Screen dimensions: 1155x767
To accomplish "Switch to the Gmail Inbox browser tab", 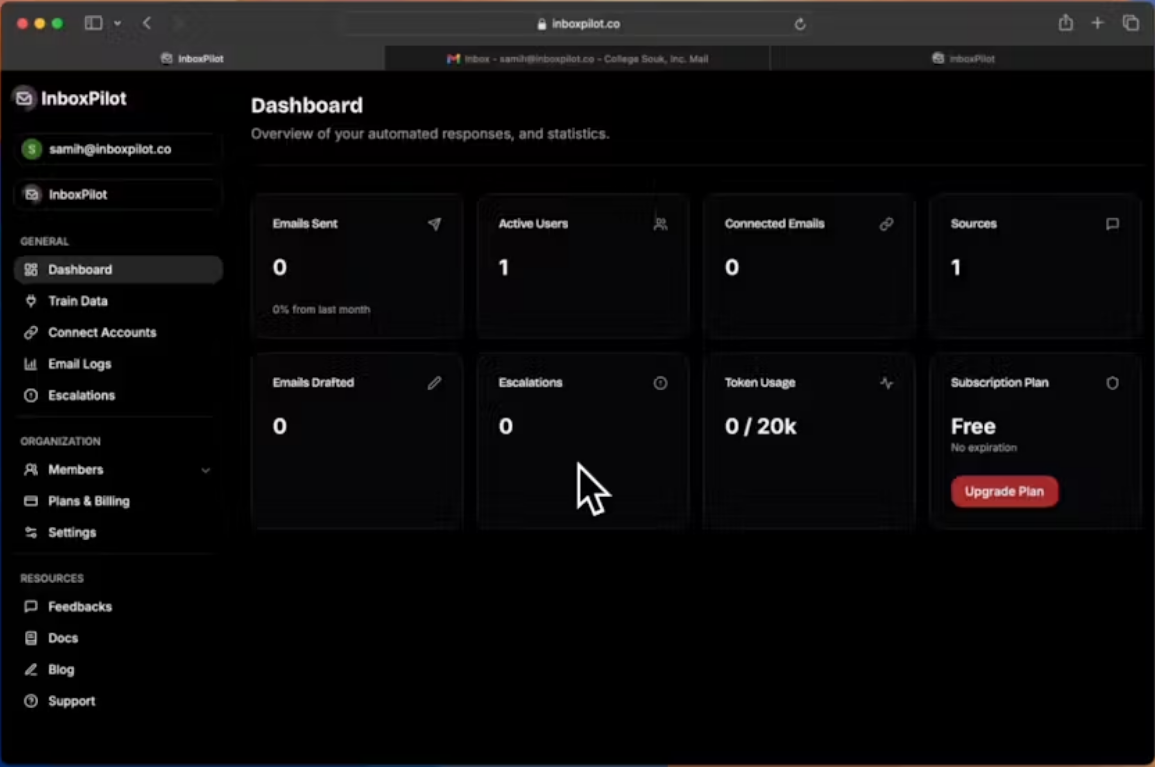I will tap(577, 58).
